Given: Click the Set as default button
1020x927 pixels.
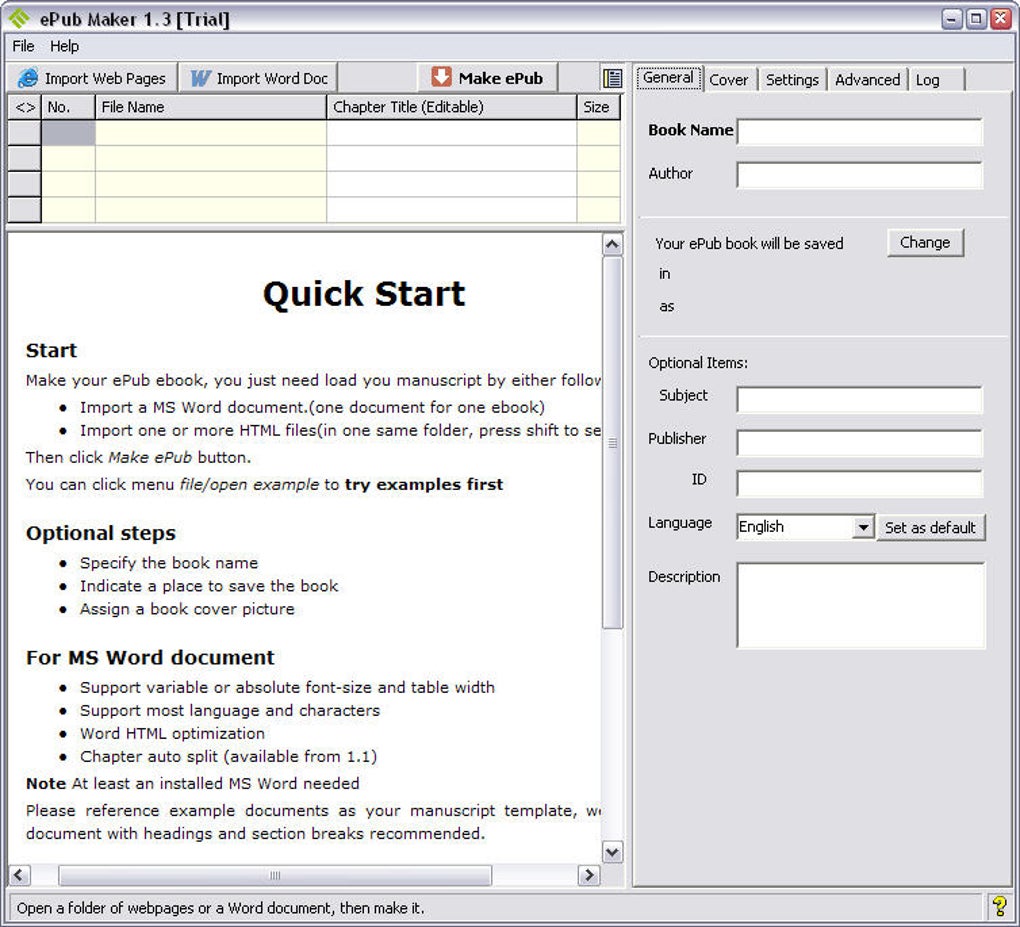Looking at the screenshot, I should coord(930,528).
